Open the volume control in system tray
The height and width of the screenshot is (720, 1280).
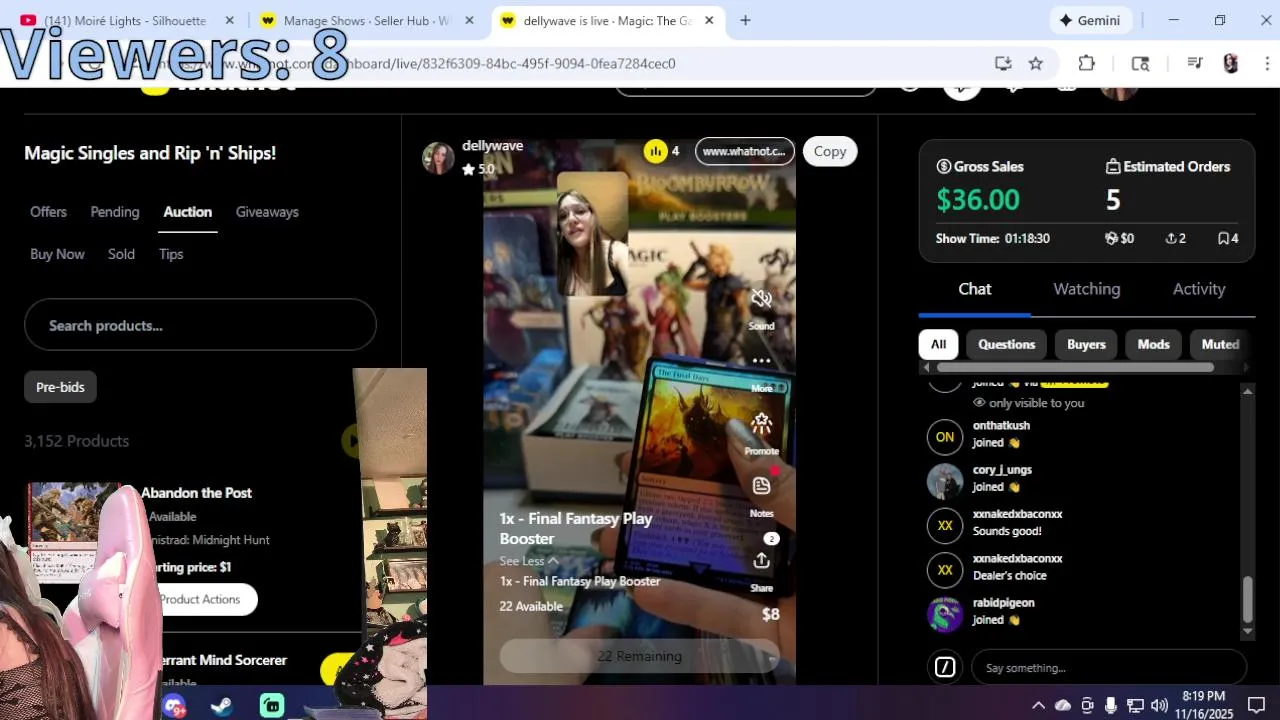pos(1159,705)
